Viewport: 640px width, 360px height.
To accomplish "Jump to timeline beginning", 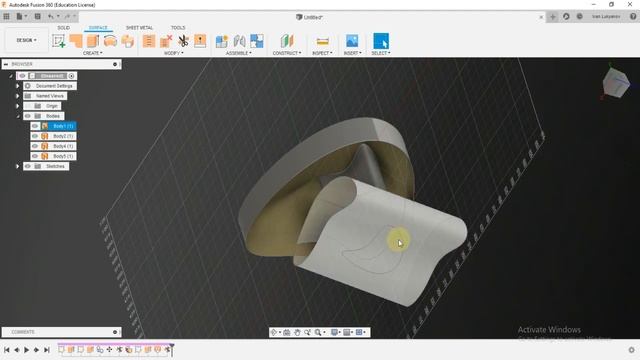I will pyautogui.click(x=7, y=350).
